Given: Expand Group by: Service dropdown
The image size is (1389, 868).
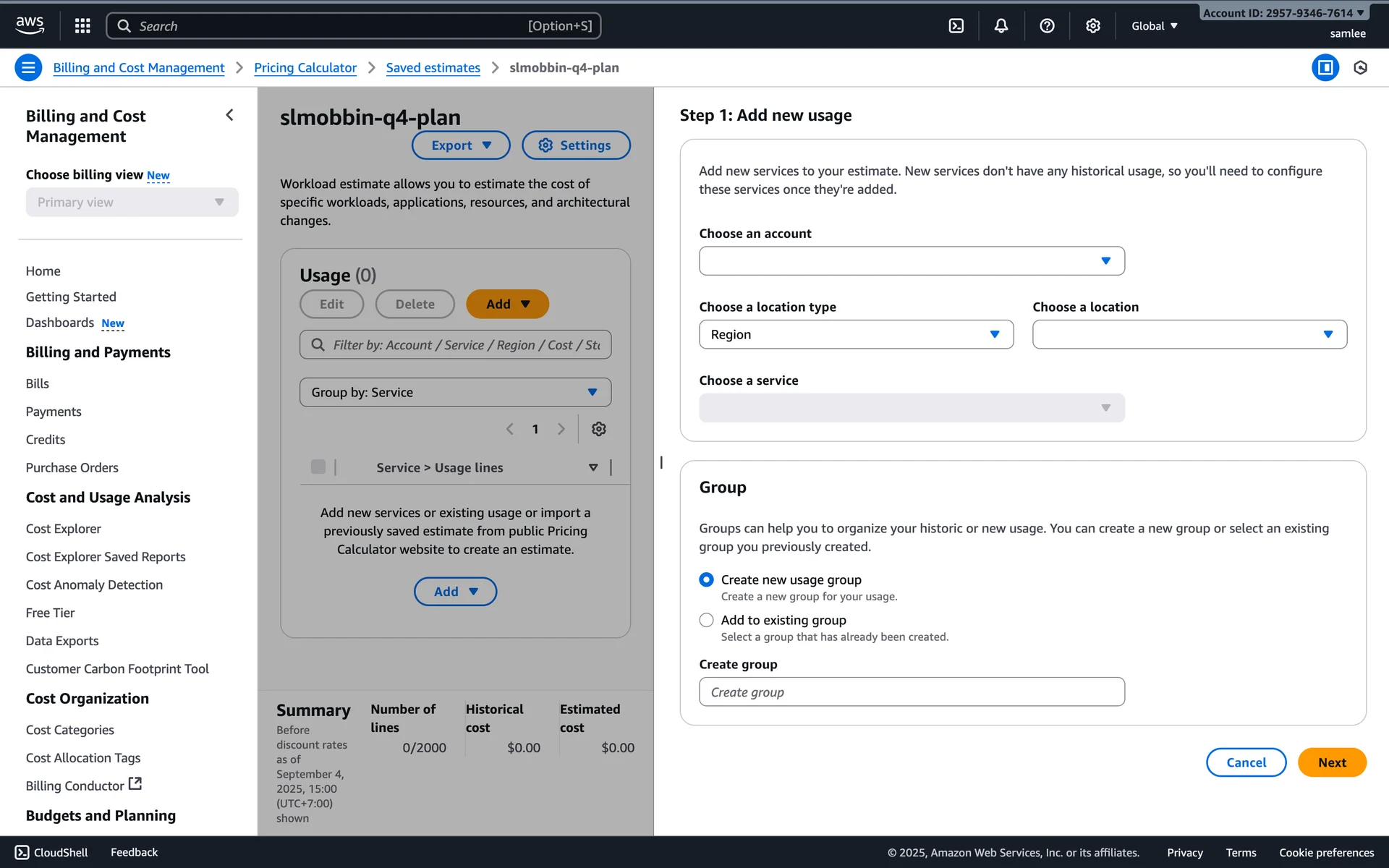Looking at the screenshot, I should tap(454, 392).
